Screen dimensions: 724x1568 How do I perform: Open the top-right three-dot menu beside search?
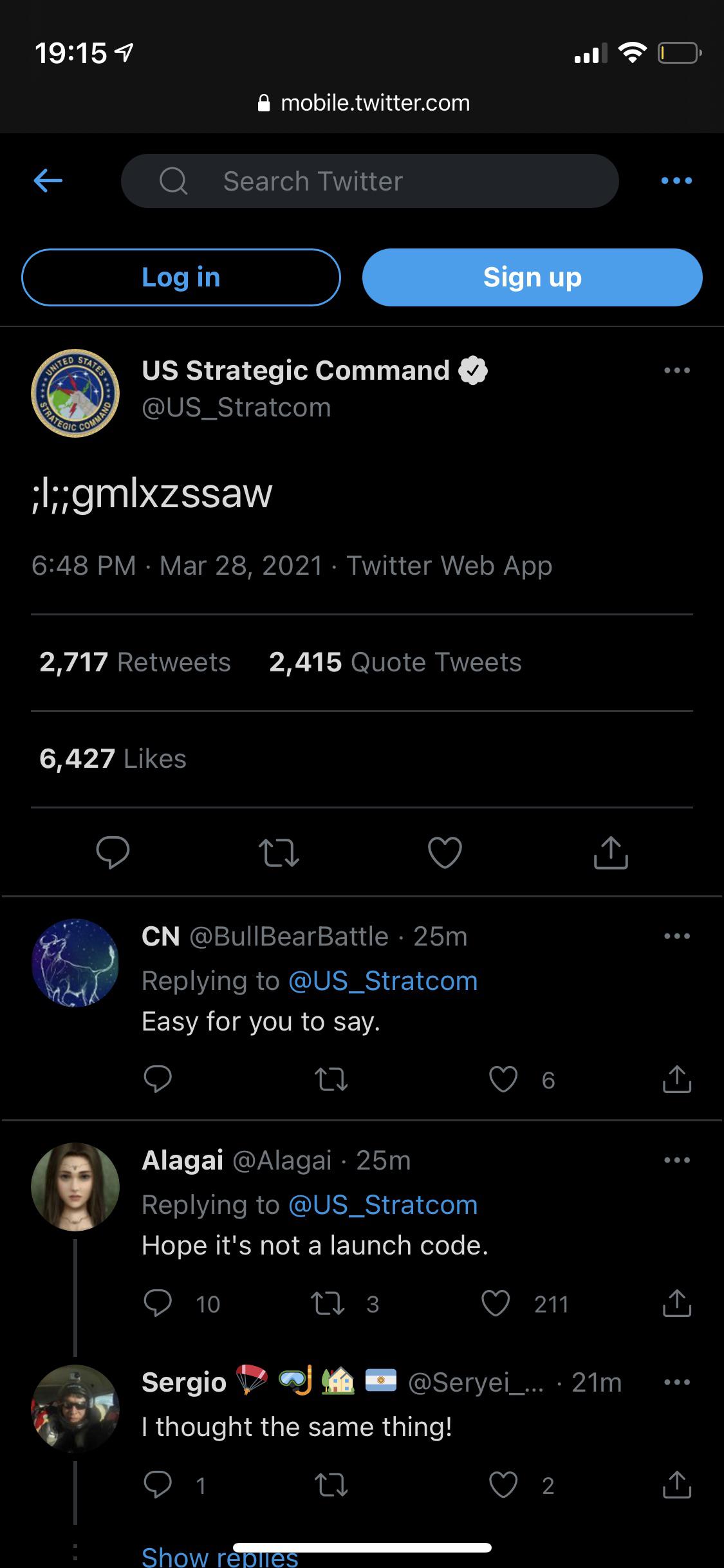[x=676, y=181]
